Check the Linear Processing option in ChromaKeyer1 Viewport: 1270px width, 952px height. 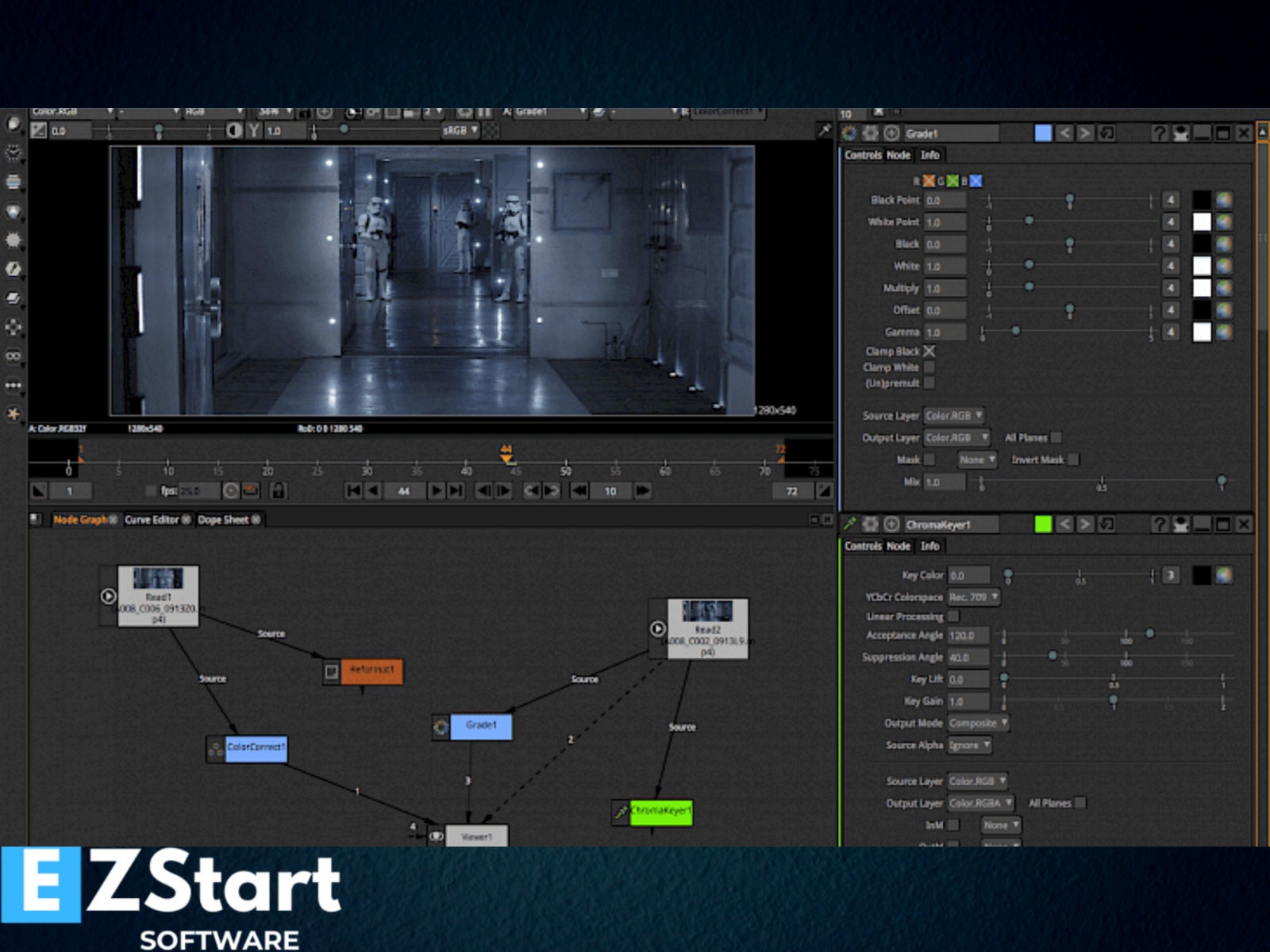pyautogui.click(x=952, y=616)
